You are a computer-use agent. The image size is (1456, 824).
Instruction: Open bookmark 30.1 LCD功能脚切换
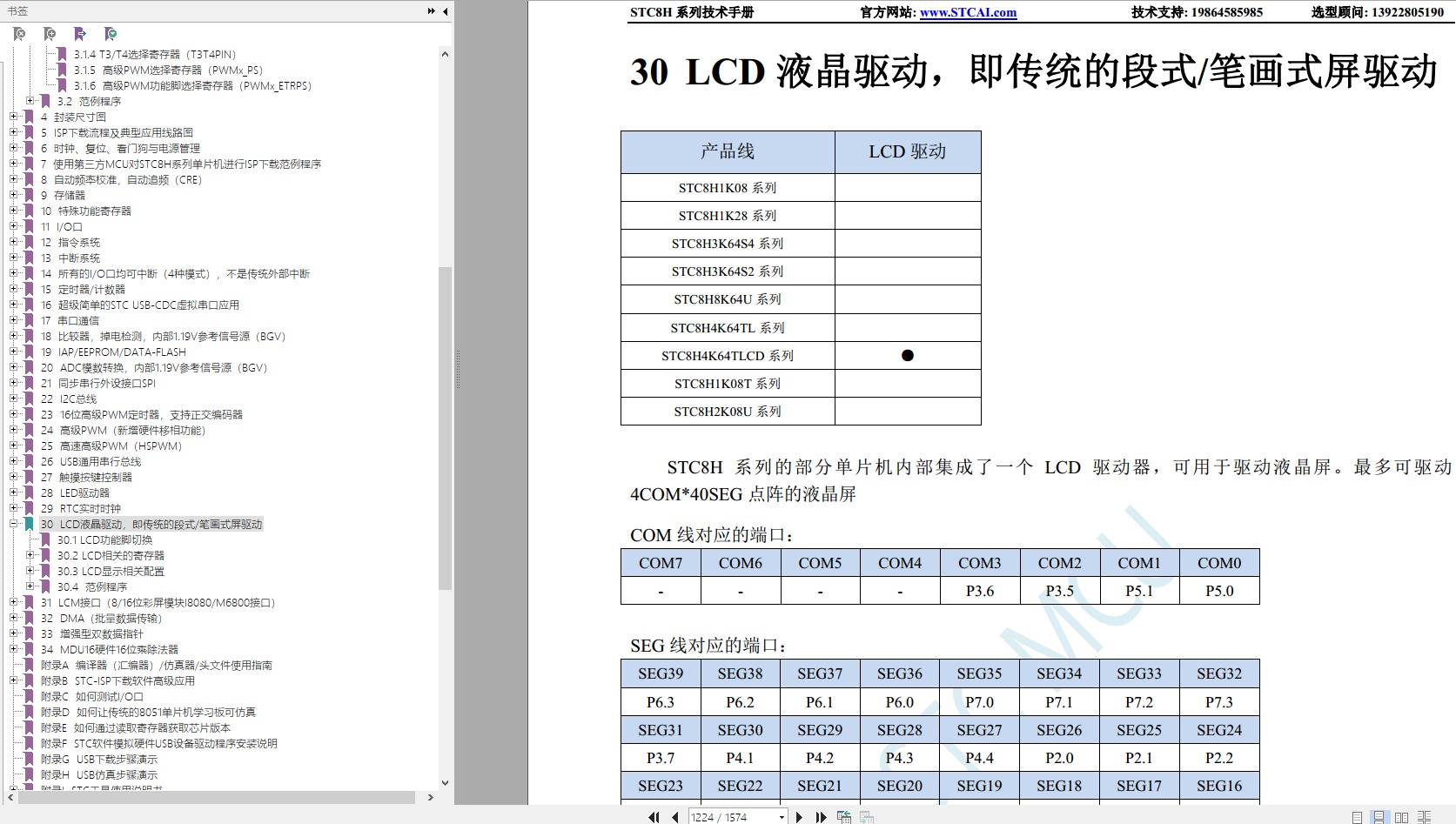104,539
